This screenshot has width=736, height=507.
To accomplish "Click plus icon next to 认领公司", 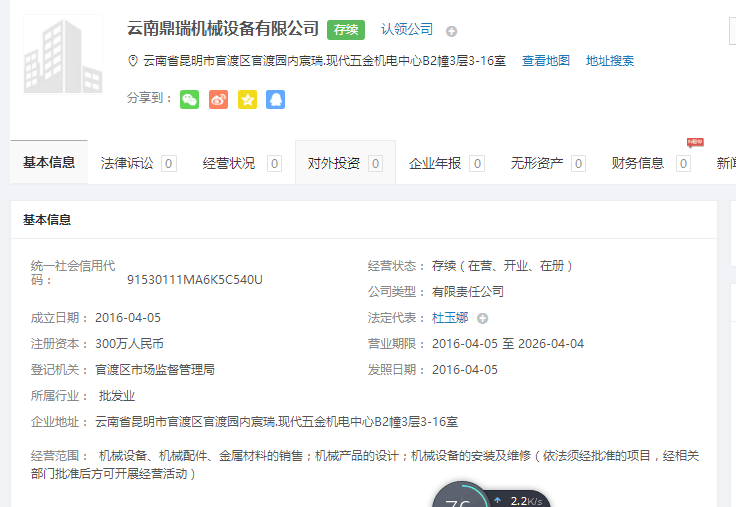I will coord(452,31).
